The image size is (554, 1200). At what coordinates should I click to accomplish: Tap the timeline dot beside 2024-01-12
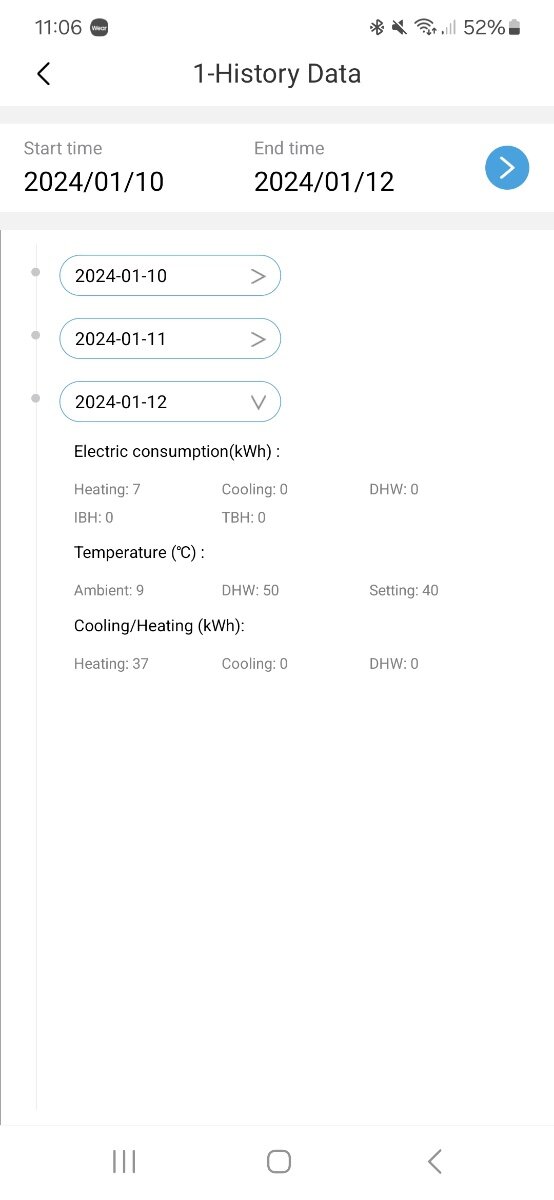(36, 398)
